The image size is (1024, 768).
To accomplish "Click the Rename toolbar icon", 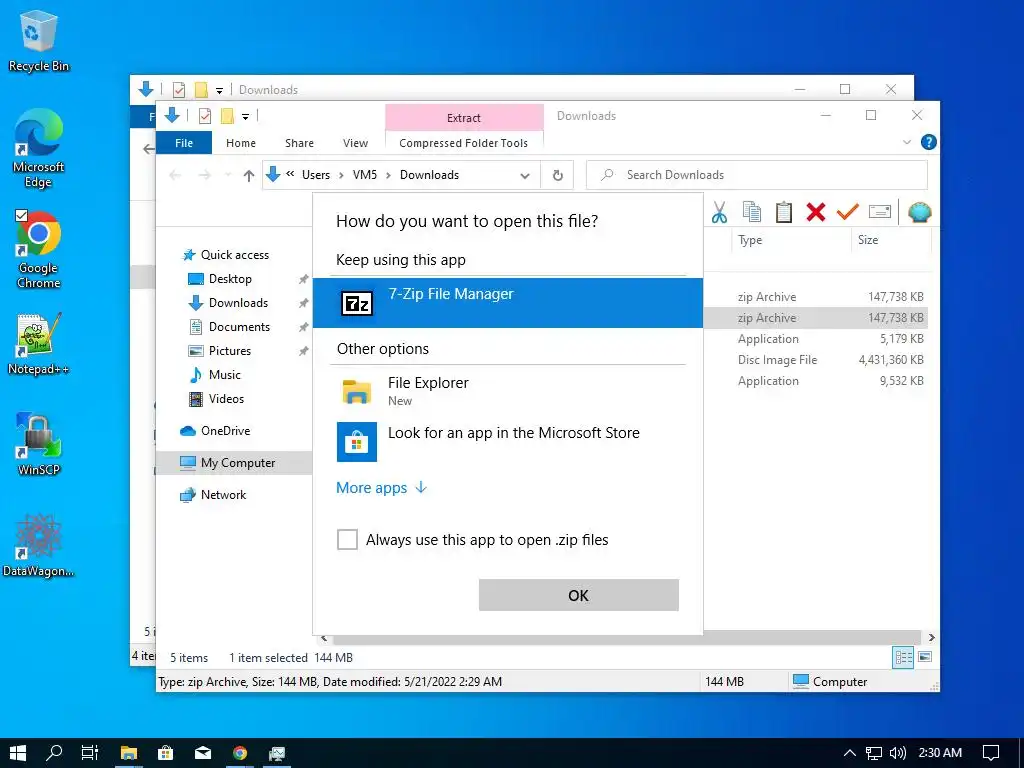I will [880, 212].
